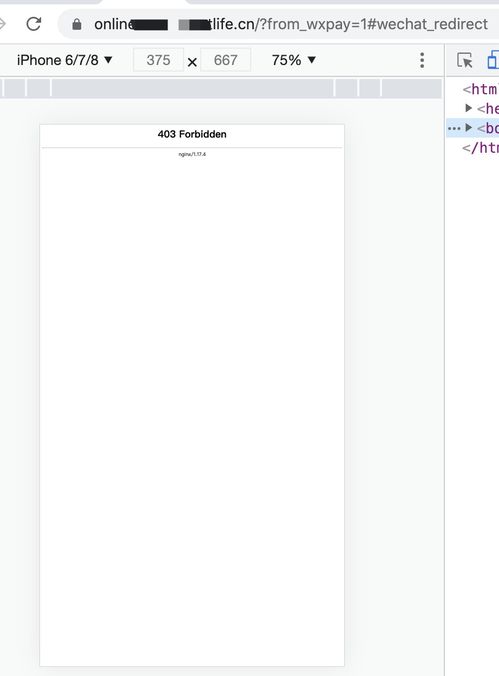
Task: Click the address bar URL text
Action: click(291, 24)
